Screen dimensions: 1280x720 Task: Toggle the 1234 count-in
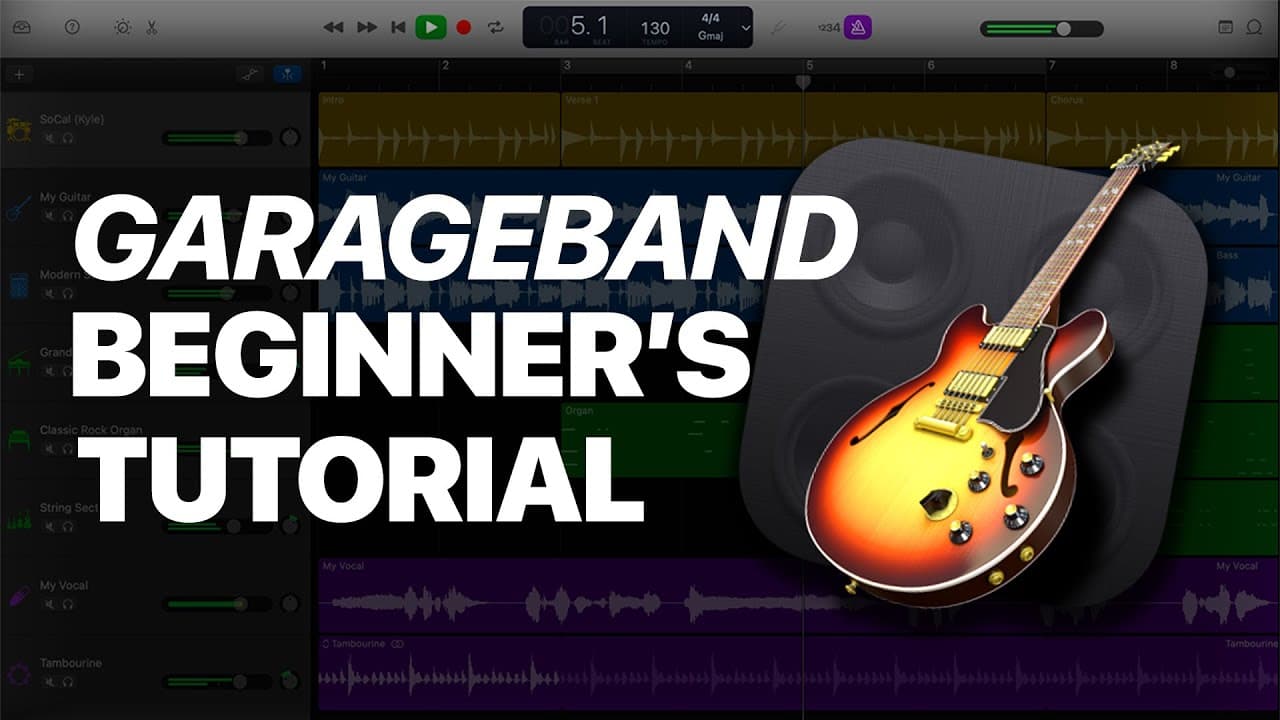tap(828, 28)
